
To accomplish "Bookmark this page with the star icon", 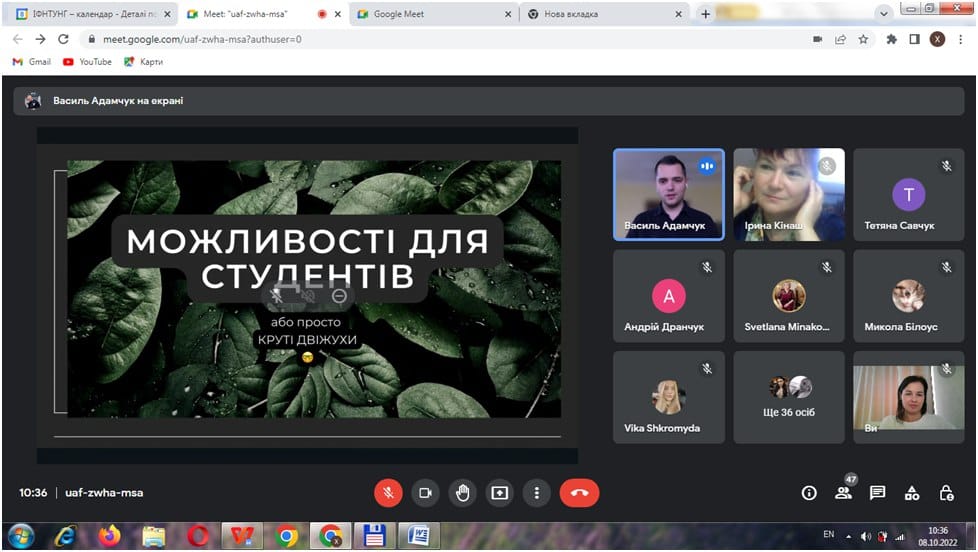I will 863,39.
